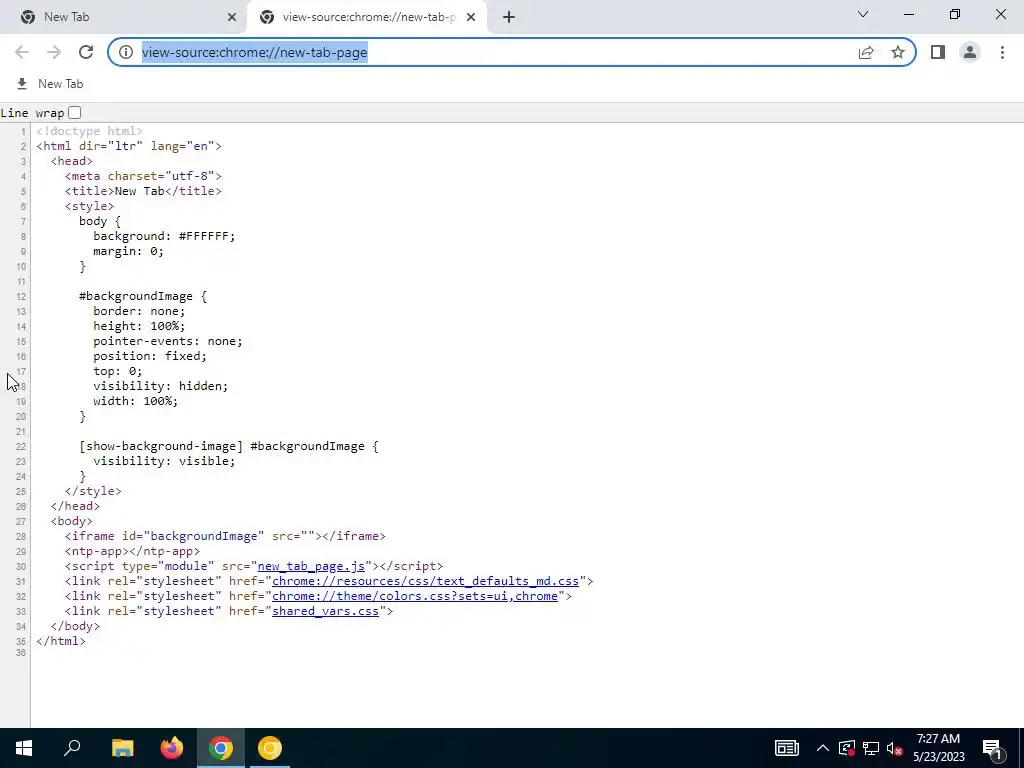Screen dimensions: 1024x768
Task: Close the New Tab tab
Action: point(232,17)
